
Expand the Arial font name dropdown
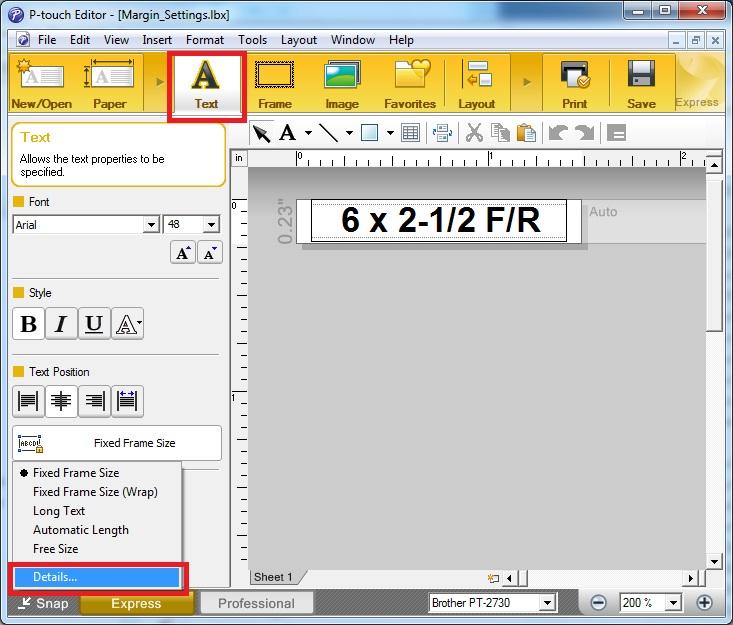(x=151, y=226)
